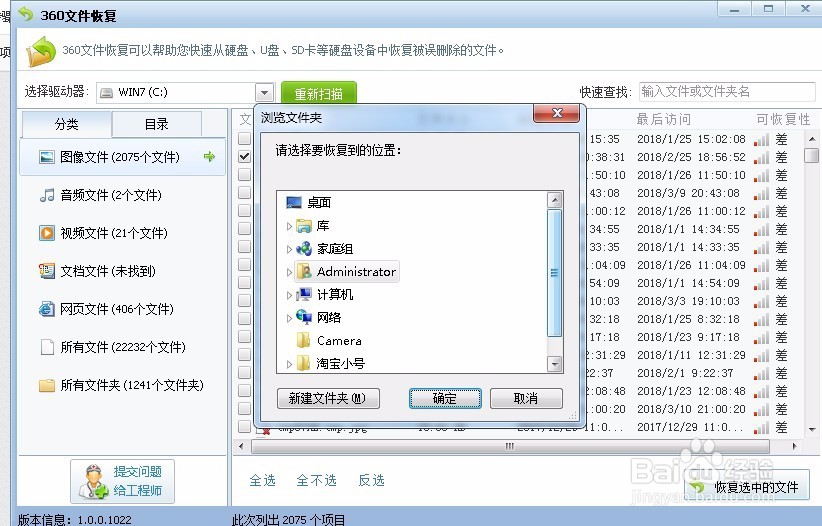Screen dimensions: 822x526
Task: Click network (网络) icon in tree
Action: 304,317
